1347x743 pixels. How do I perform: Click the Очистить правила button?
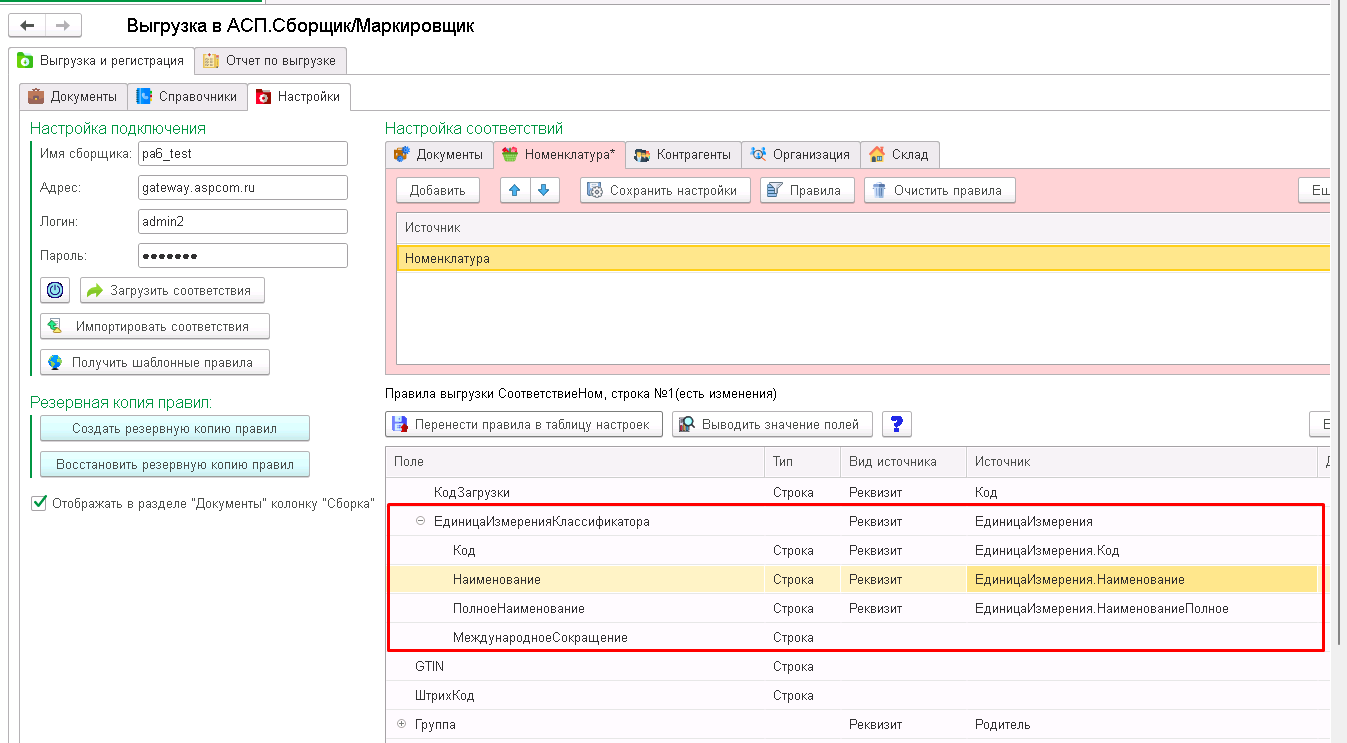[x=940, y=190]
